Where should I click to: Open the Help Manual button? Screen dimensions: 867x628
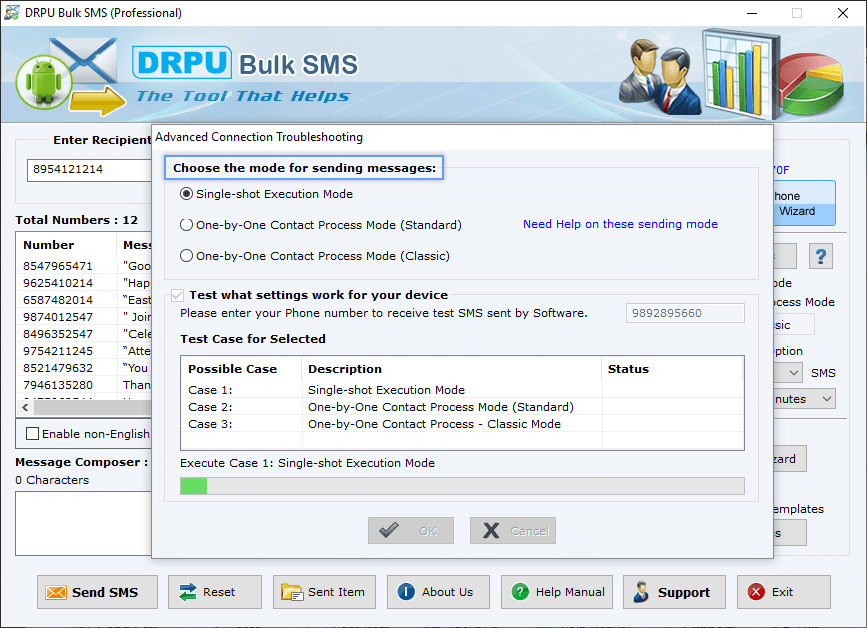coord(557,592)
